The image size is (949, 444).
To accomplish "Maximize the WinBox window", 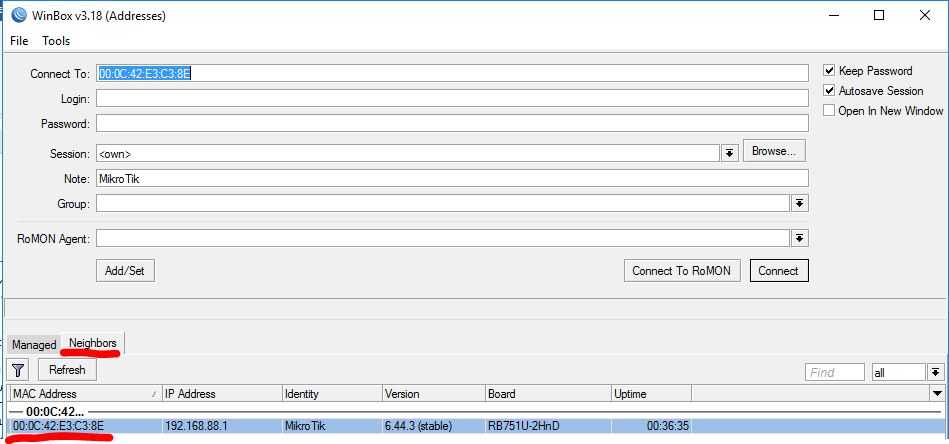I will 879,16.
